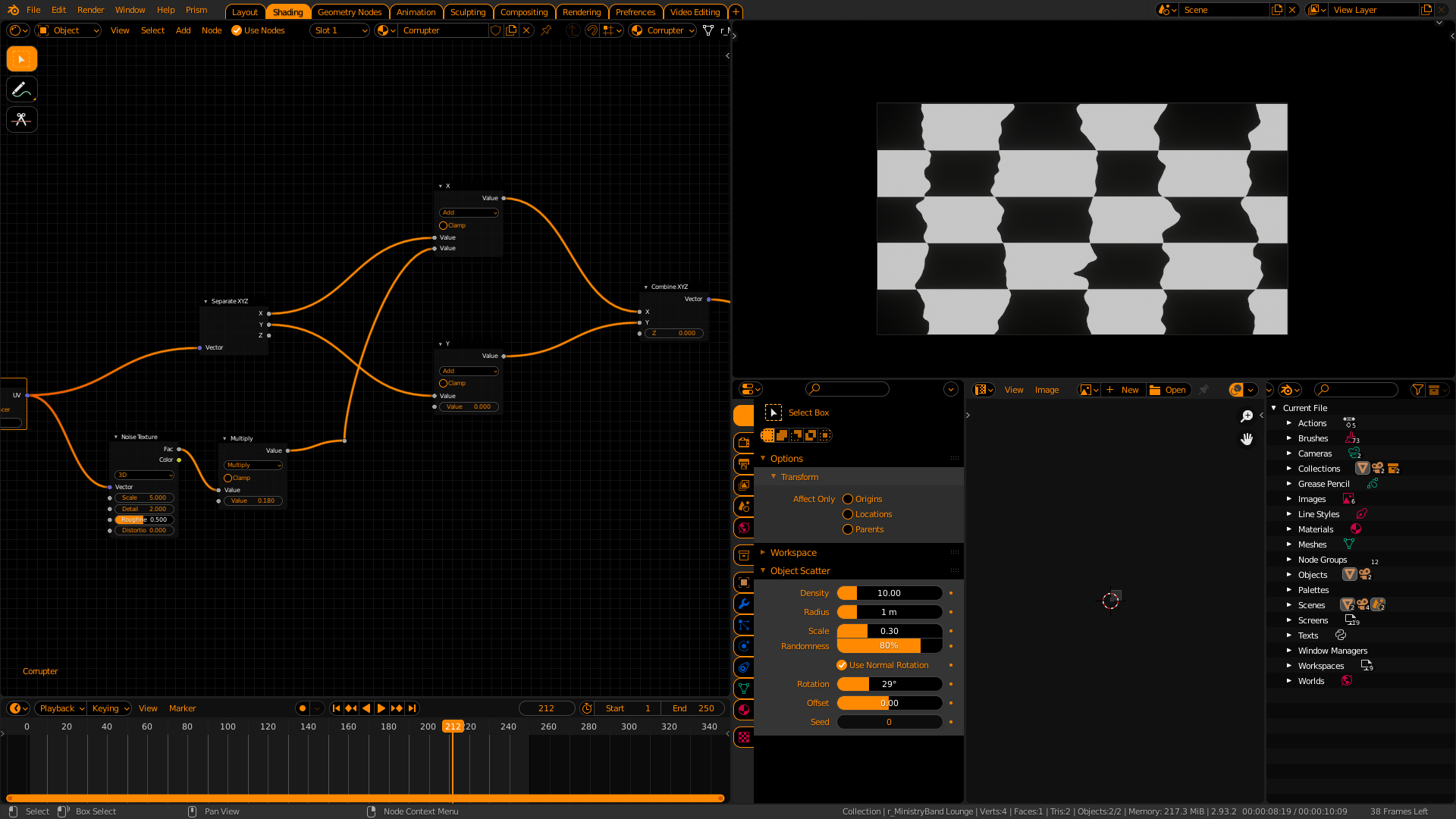Screen dimensions: 1456x819
Task: Open the 3D dimensions dropdown on Noise Texture
Action: point(144,475)
